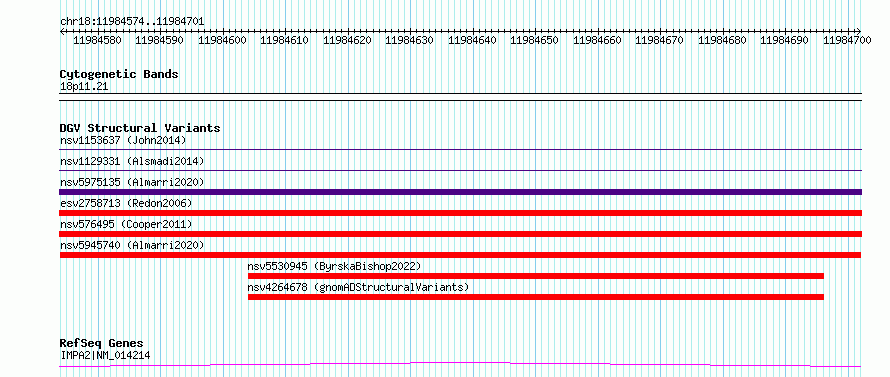Open variant nsv4264678 (gnomADStructuralVariants) label
Screen dimensions: 890x377
pyautogui.click(x=359, y=287)
